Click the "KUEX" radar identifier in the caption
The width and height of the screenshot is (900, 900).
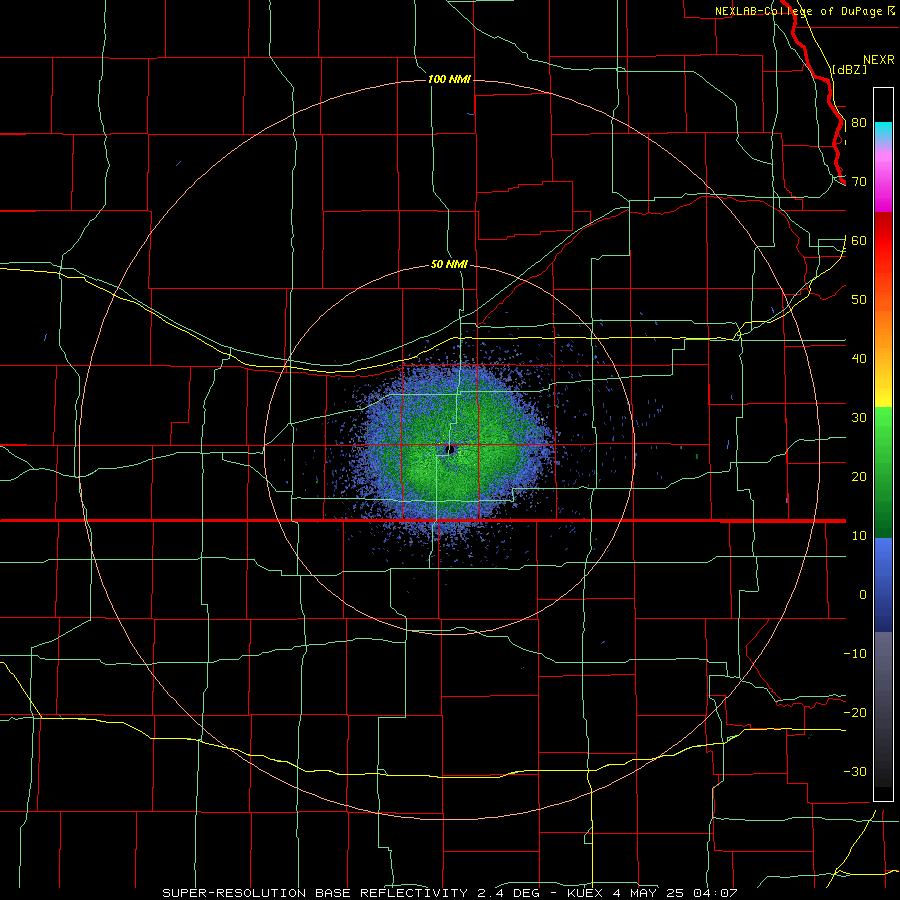pos(587,893)
